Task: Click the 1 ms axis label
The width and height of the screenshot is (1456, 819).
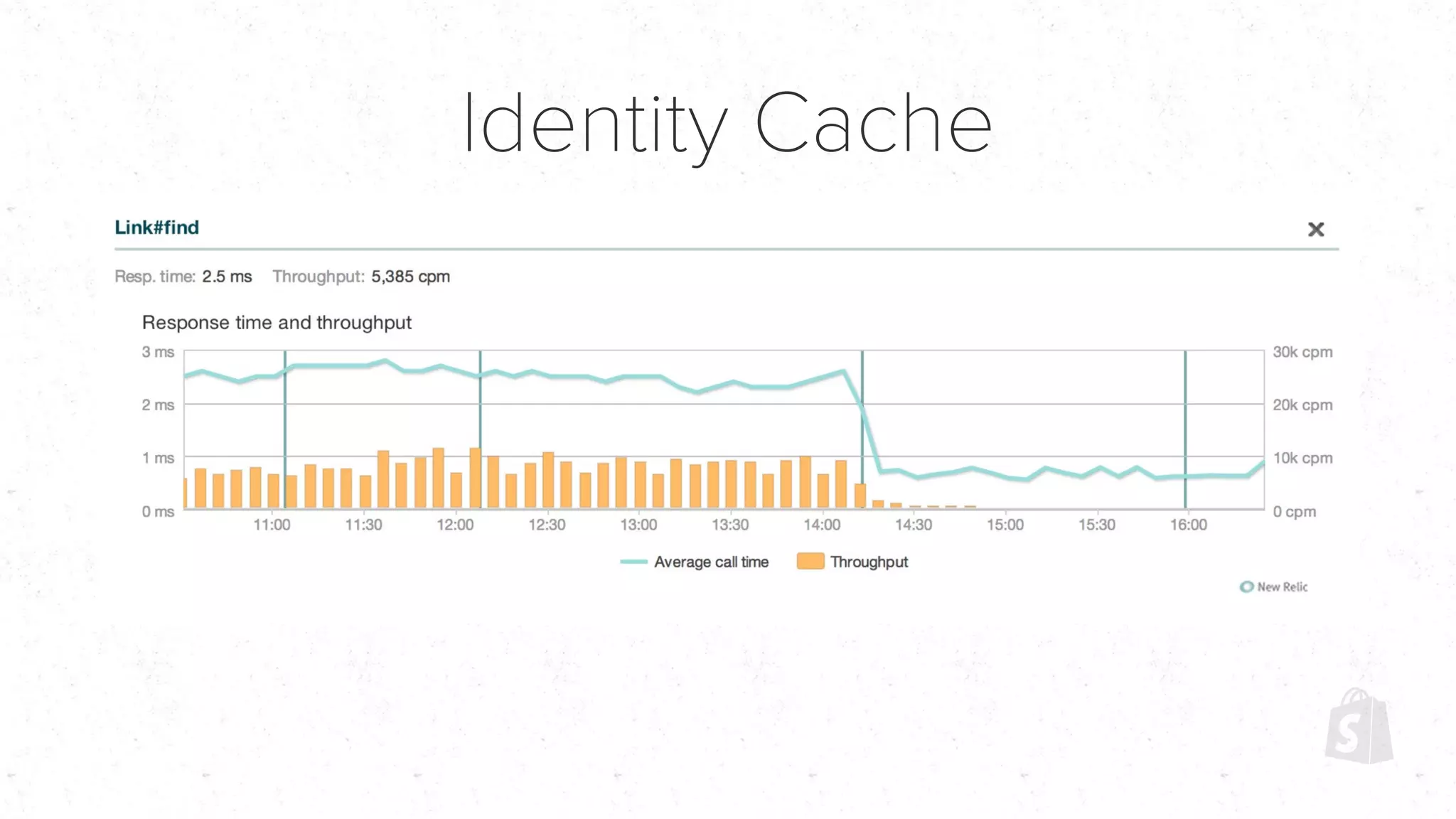Action: (158, 458)
